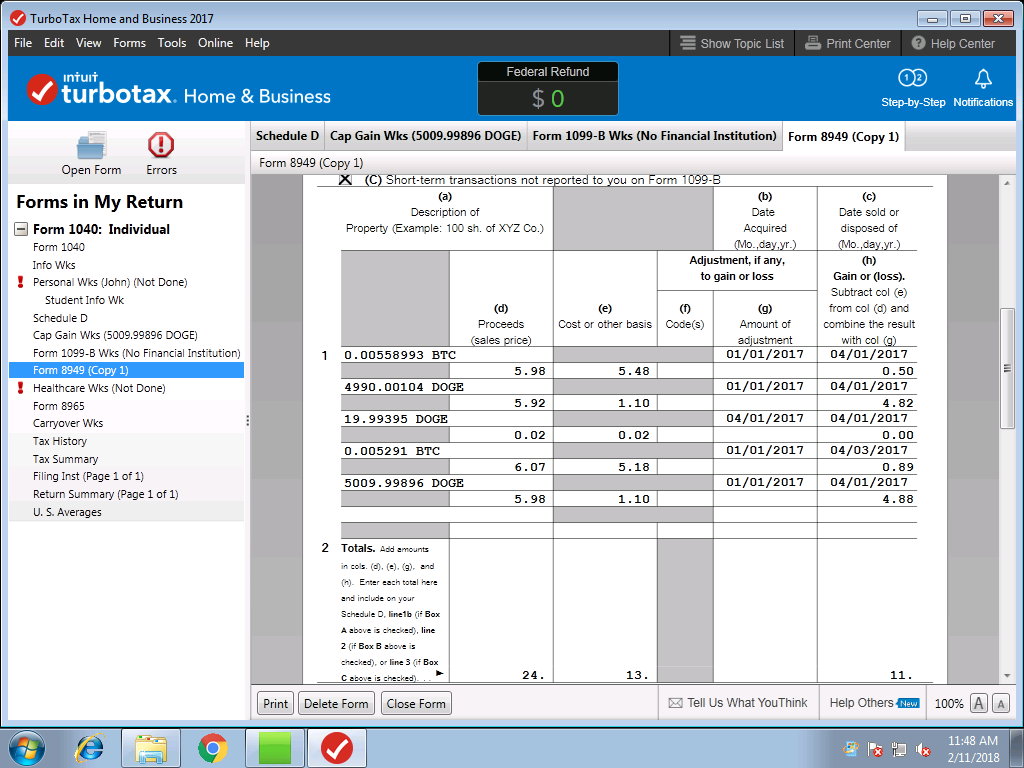
Task: Open the Tools menu
Action: [x=172, y=43]
